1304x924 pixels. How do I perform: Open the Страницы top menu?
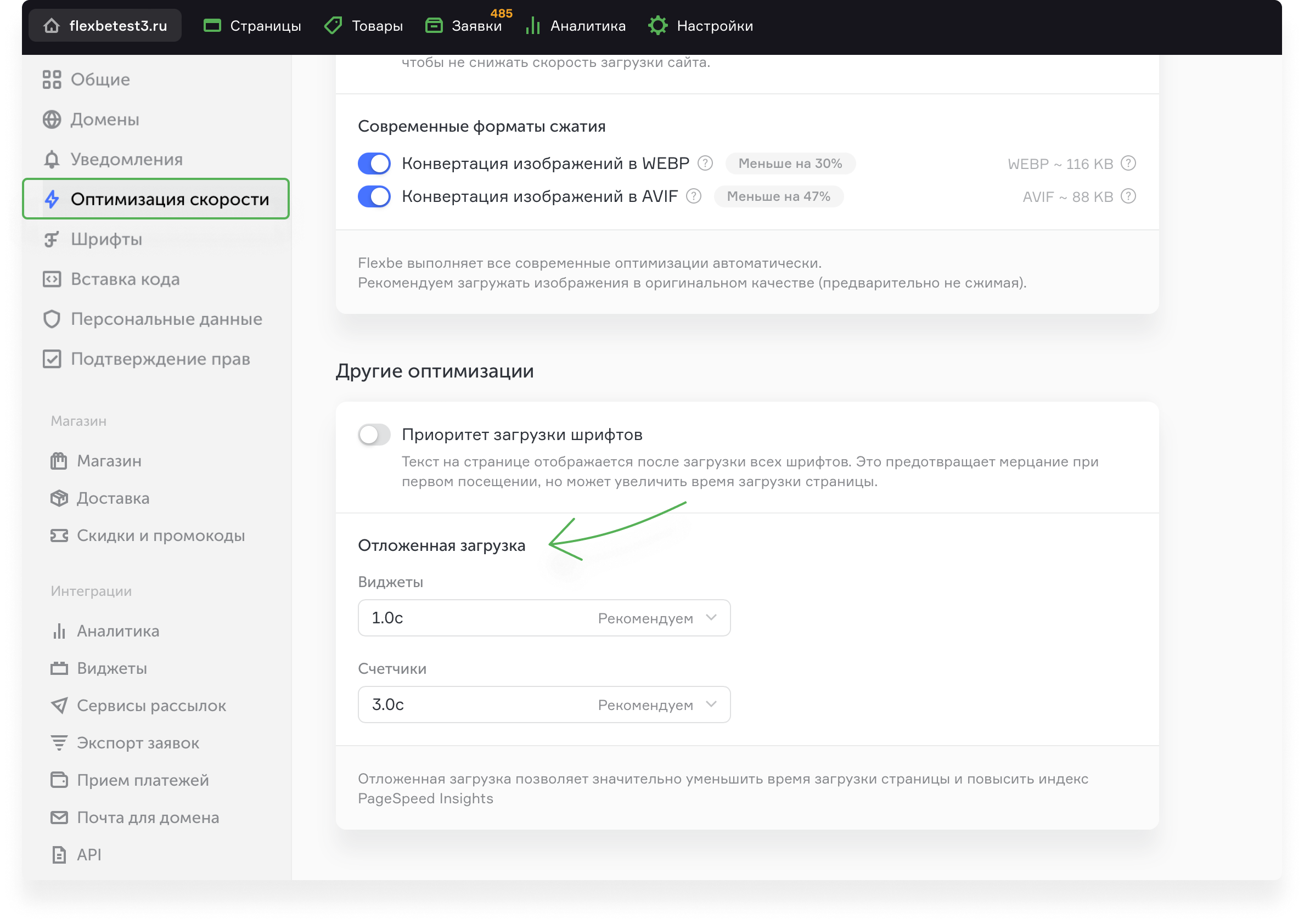point(252,26)
